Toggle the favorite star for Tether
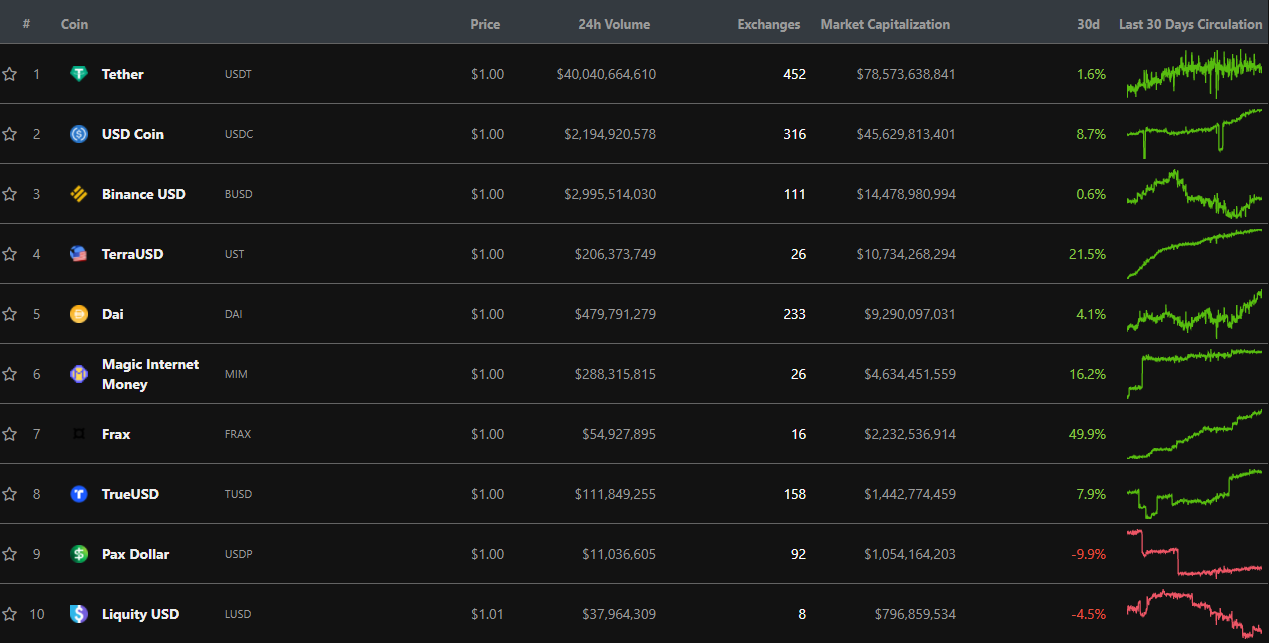Viewport: 1269px width, 643px height. click(10, 74)
